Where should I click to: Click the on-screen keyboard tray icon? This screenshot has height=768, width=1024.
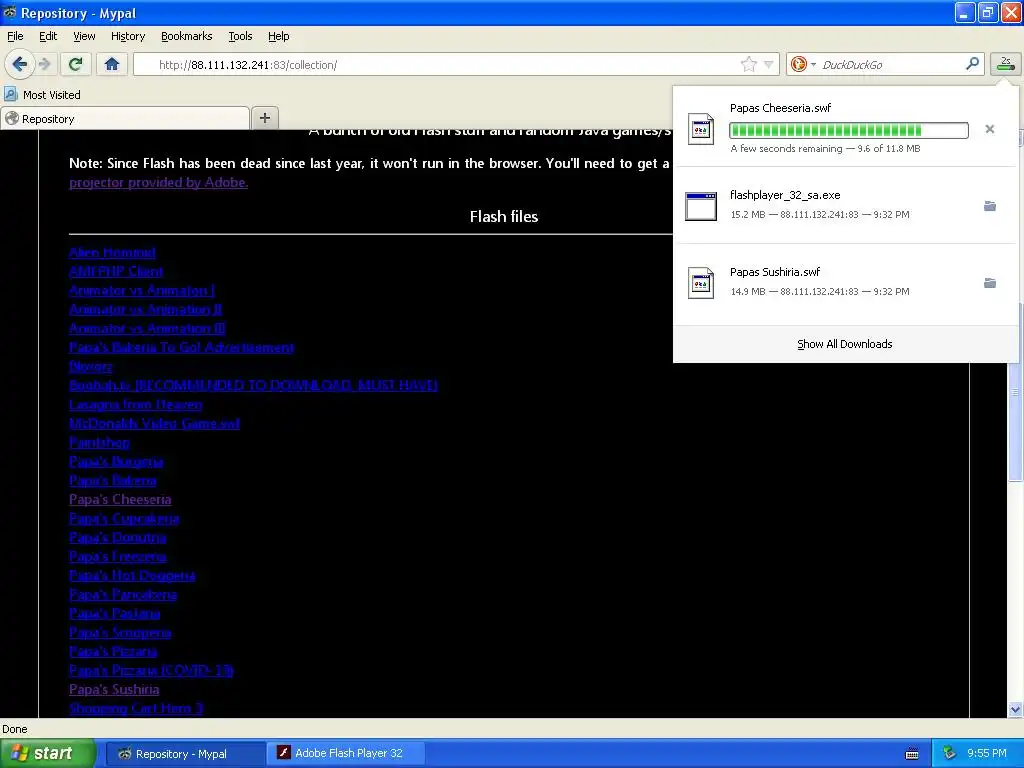(912, 754)
